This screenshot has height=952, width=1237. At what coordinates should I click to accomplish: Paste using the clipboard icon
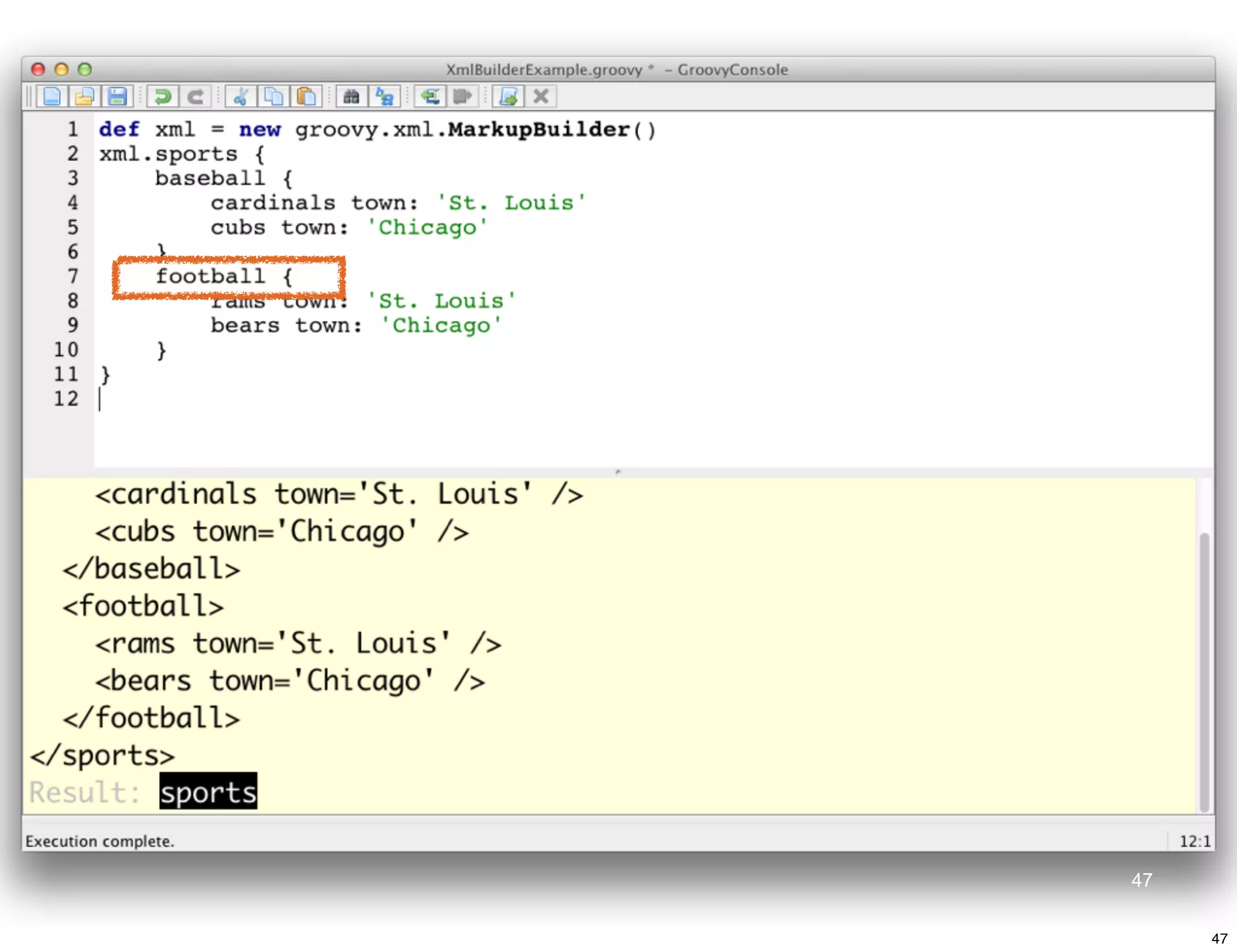click(306, 97)
